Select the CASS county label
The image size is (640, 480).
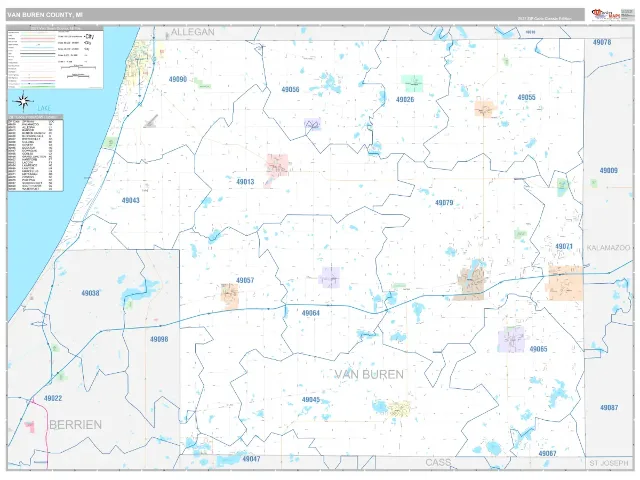coord(438,462)
